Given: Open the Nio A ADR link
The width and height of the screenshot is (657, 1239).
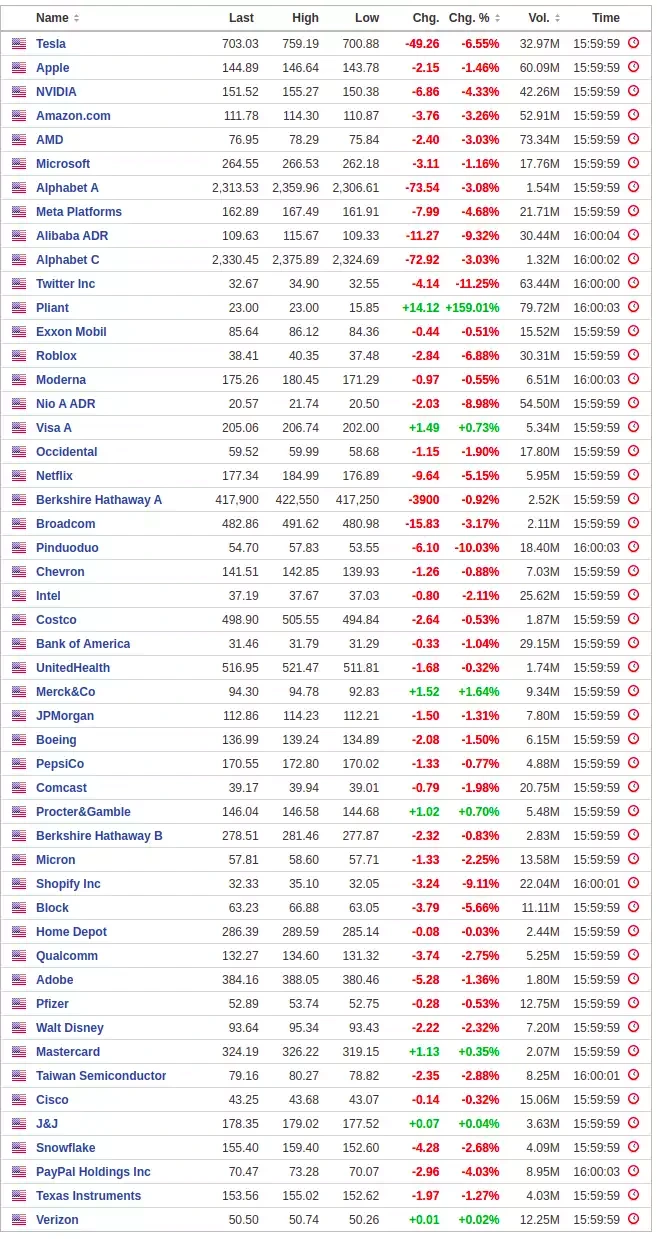Looking at the screenshot, I should click(66, 404).
